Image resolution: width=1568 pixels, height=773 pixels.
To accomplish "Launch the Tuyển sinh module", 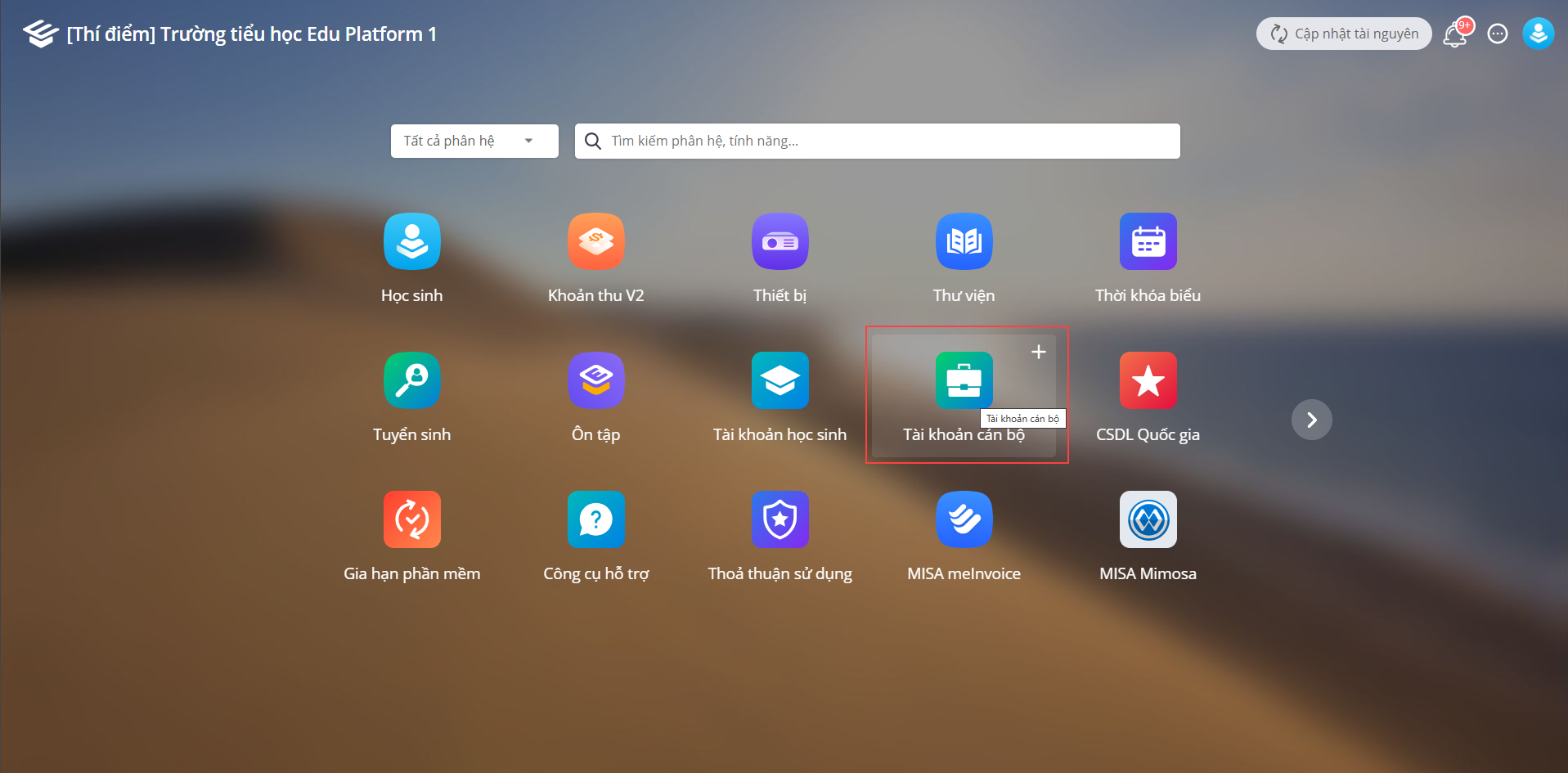I will [411, 381].
